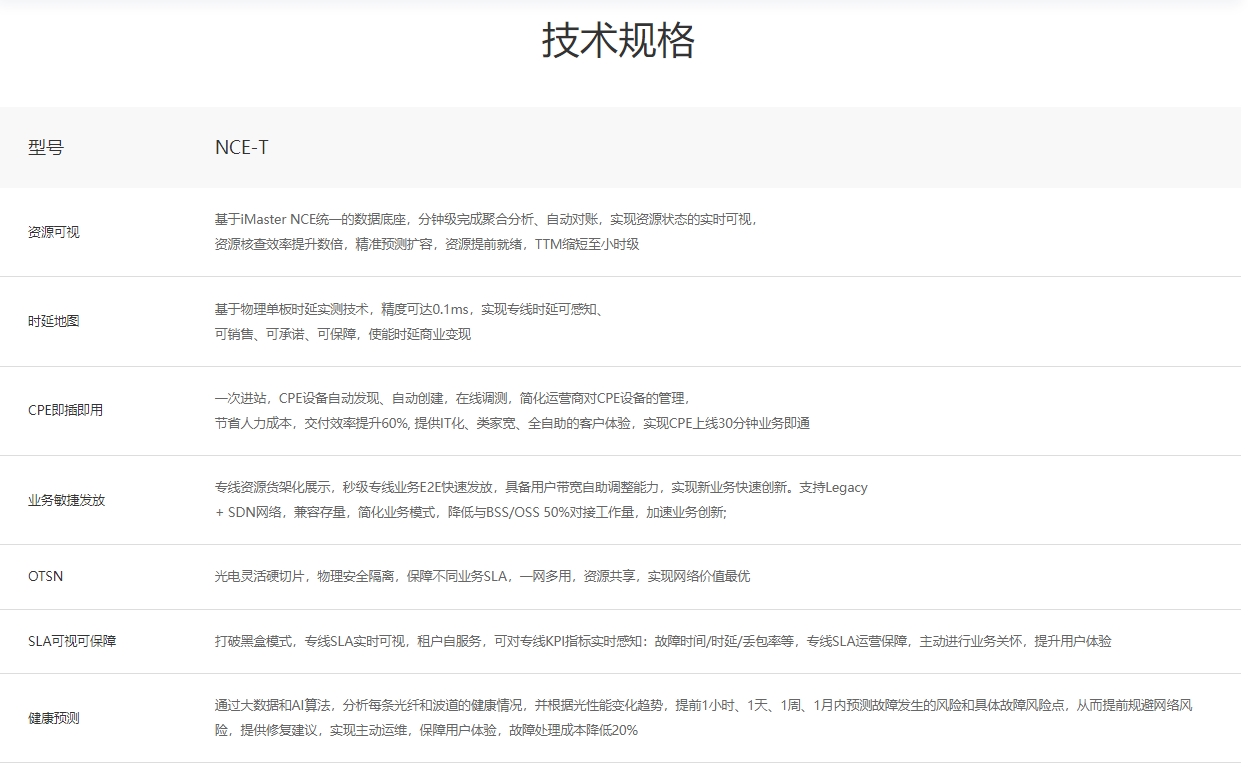Click the line starting 通过大数据和AI算法
The width and height of the screenshot is (1248, 770).
[704, 705]
